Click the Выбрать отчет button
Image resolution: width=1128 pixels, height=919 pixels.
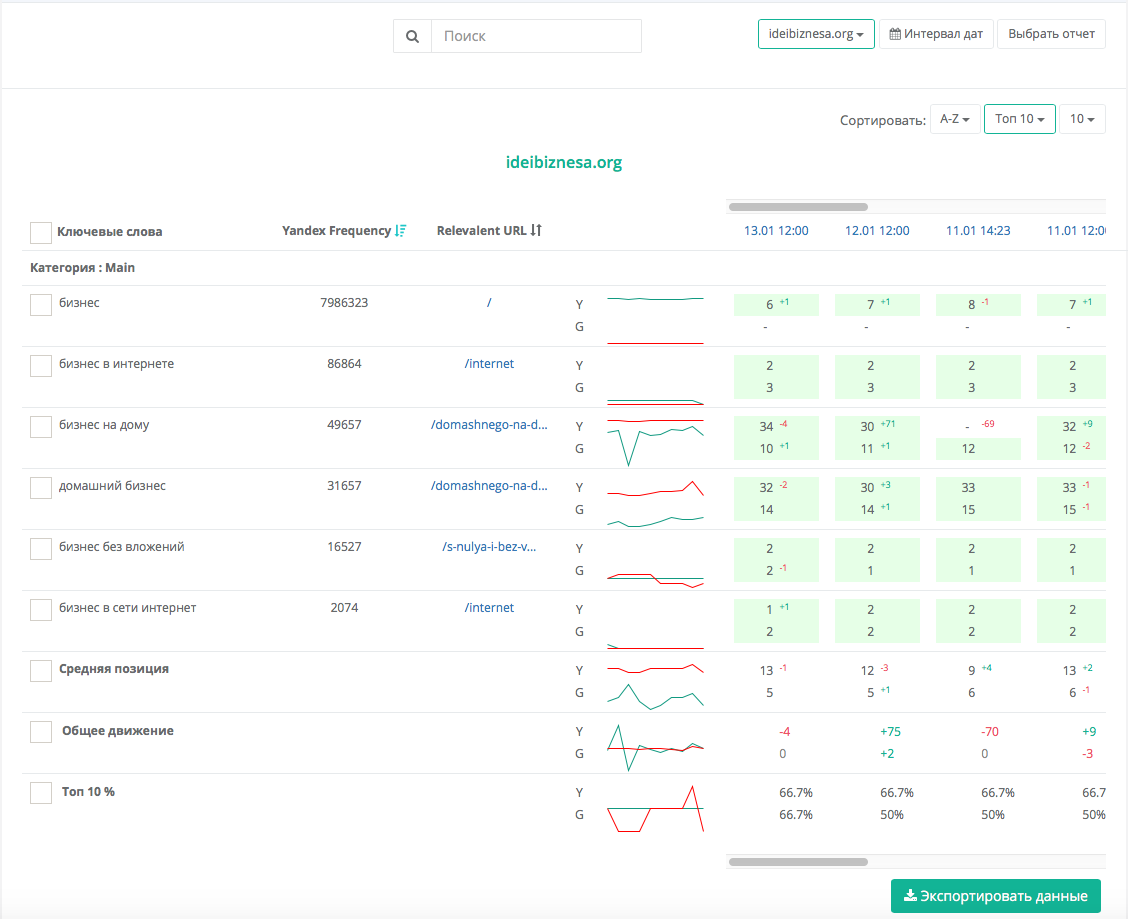click(1051, 34)
